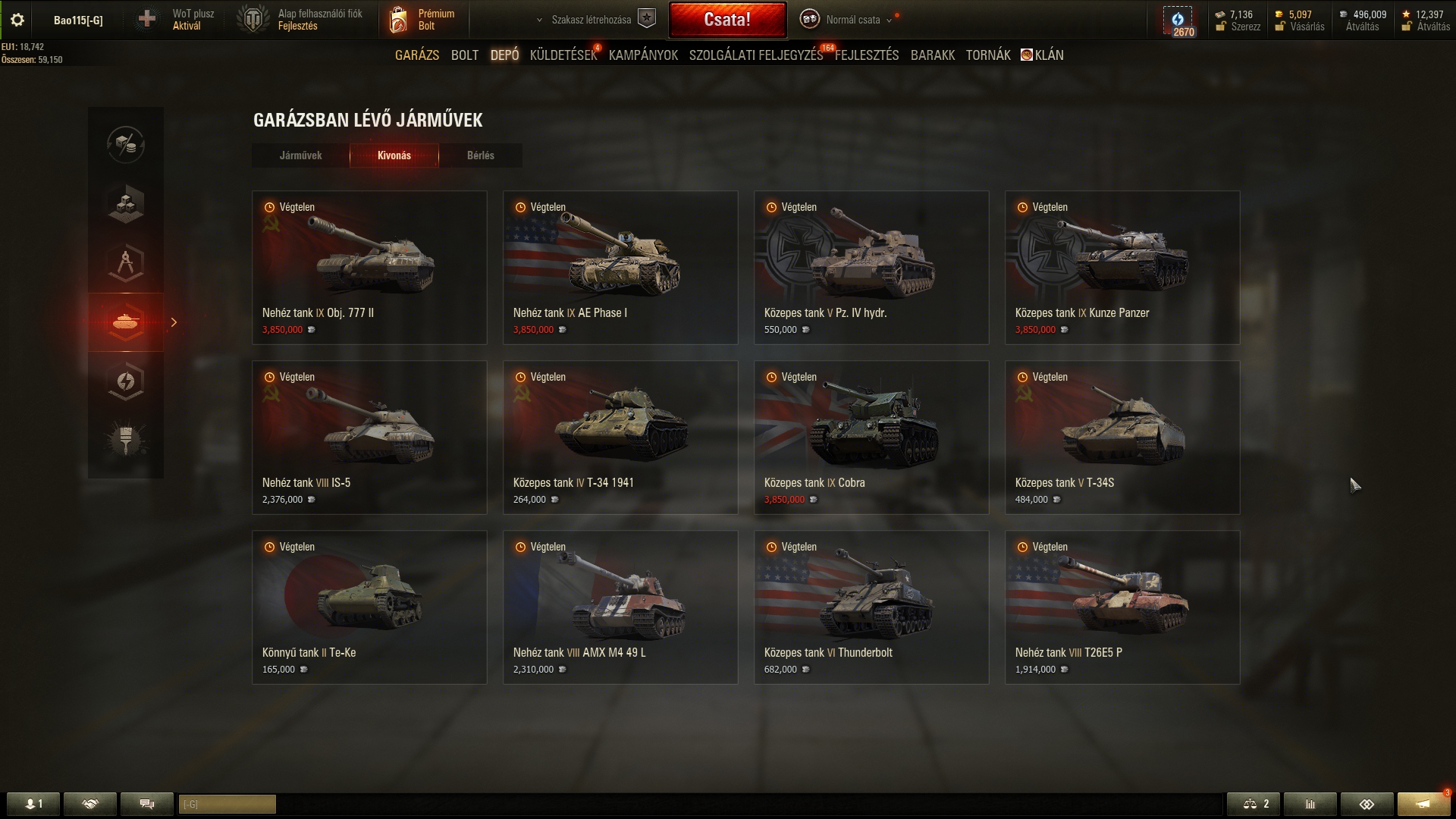Open the blueprints compass icon in sidebar
The height and width of the screenshot is (819, 1456).
click(126, 262)
